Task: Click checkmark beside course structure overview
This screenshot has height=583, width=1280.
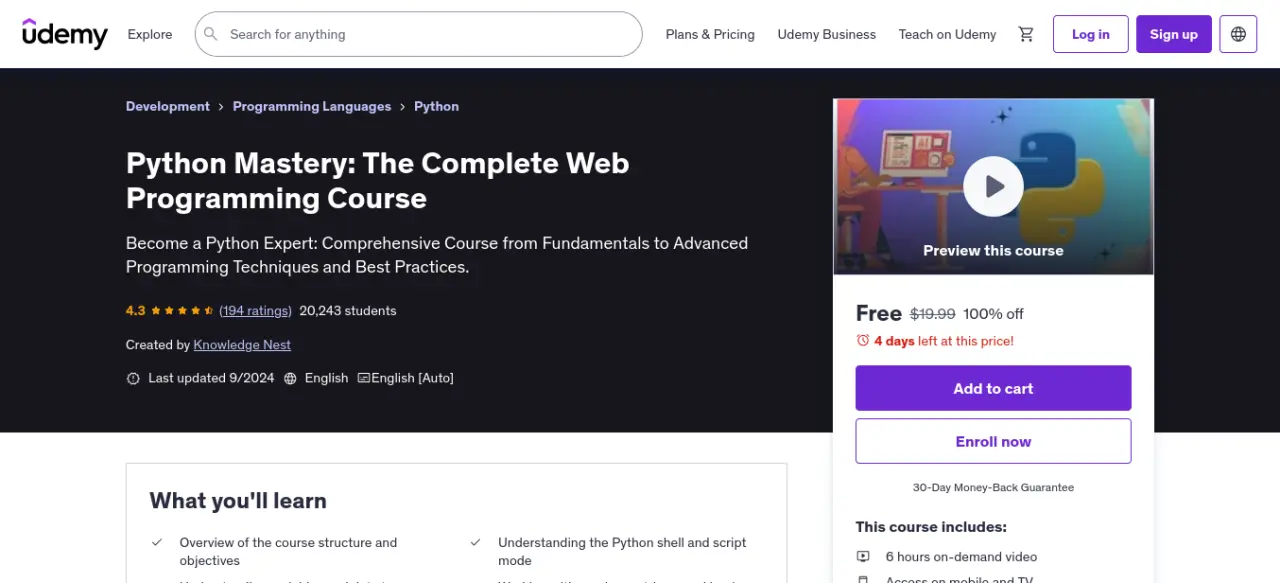Action: (157, 542)
